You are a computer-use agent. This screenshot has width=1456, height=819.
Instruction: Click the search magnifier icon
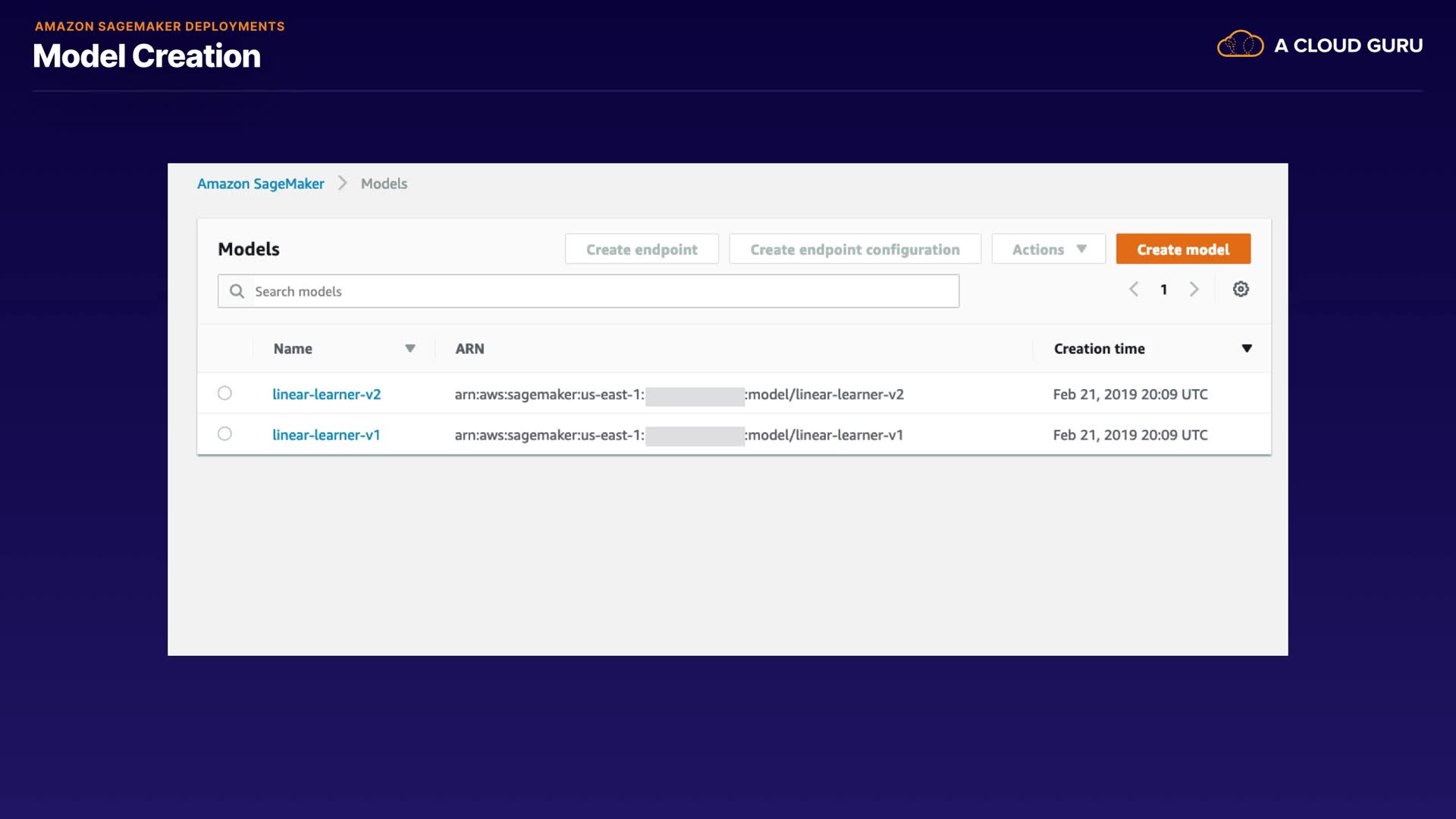(x=237, y=291)
